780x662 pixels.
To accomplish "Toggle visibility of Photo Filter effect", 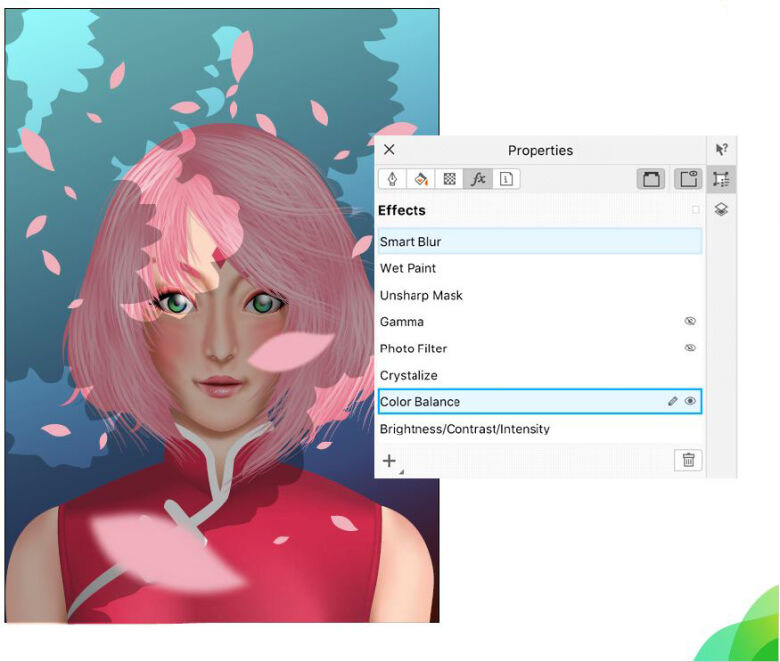I will [690, 349].
